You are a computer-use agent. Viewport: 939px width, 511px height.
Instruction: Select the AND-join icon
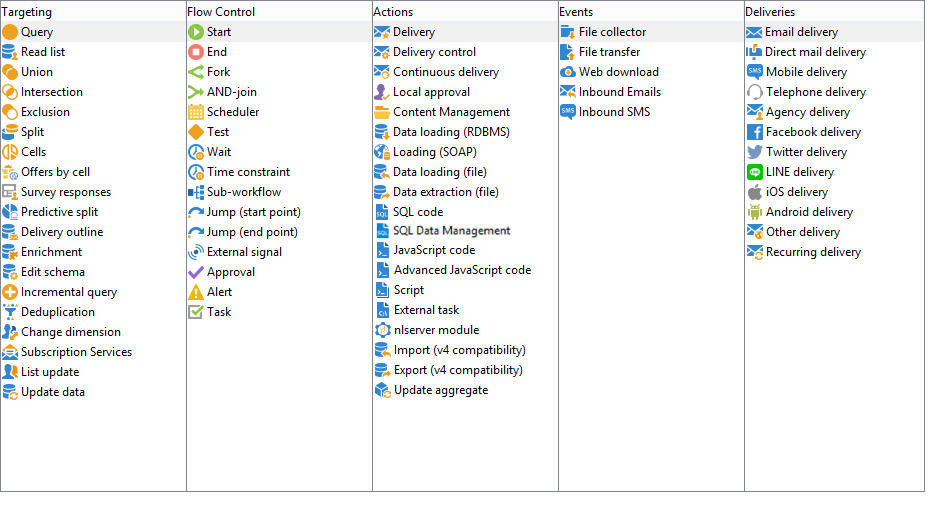coord(196,92)
